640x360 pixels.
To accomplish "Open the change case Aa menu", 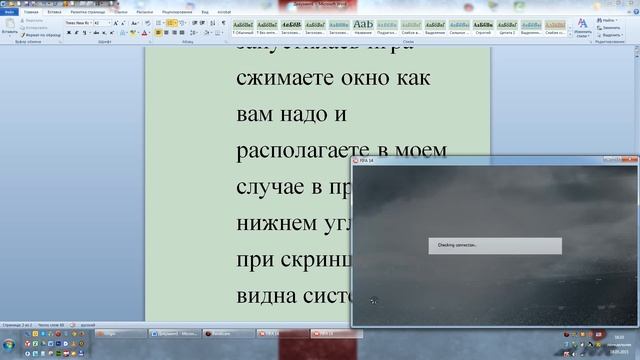I will point(134,23).
